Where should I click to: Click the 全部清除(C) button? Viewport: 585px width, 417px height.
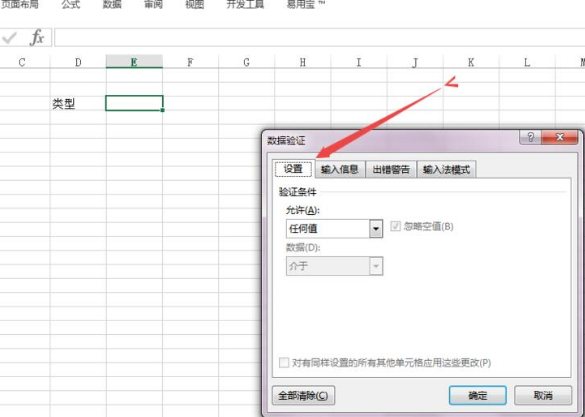pos(303,395)
